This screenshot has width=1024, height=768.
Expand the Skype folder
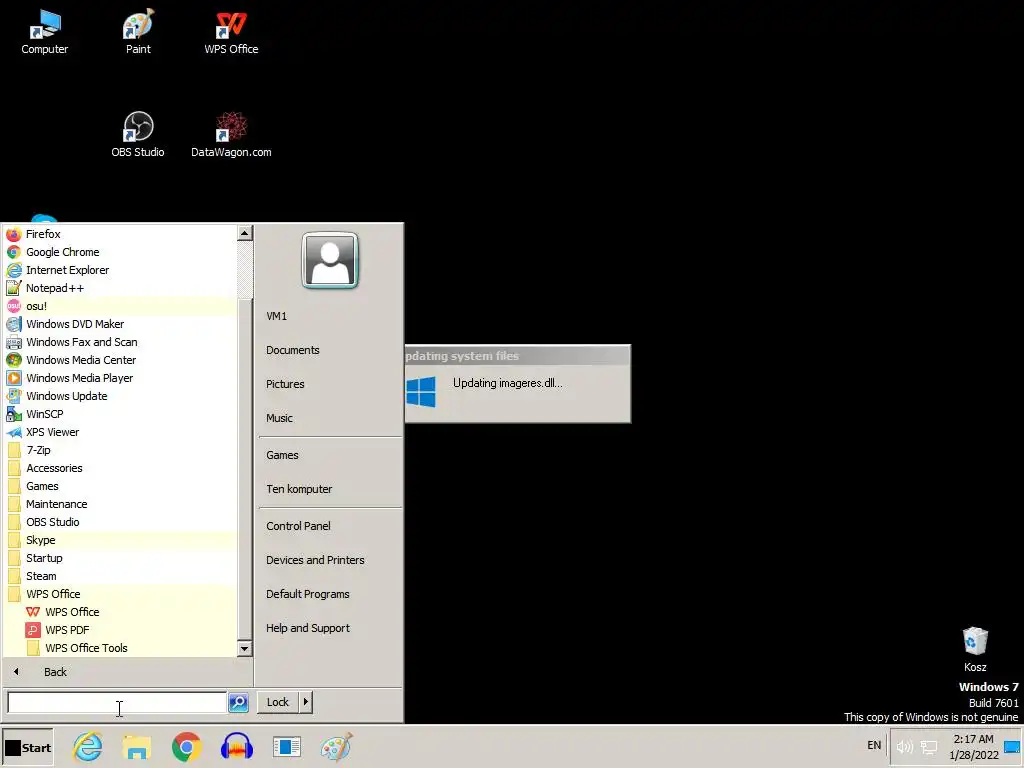40,540
